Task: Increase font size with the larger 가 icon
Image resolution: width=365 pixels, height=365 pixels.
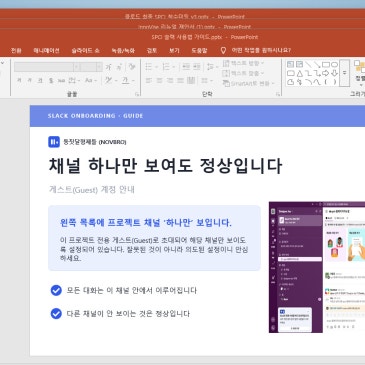Action: pos(109,67)
